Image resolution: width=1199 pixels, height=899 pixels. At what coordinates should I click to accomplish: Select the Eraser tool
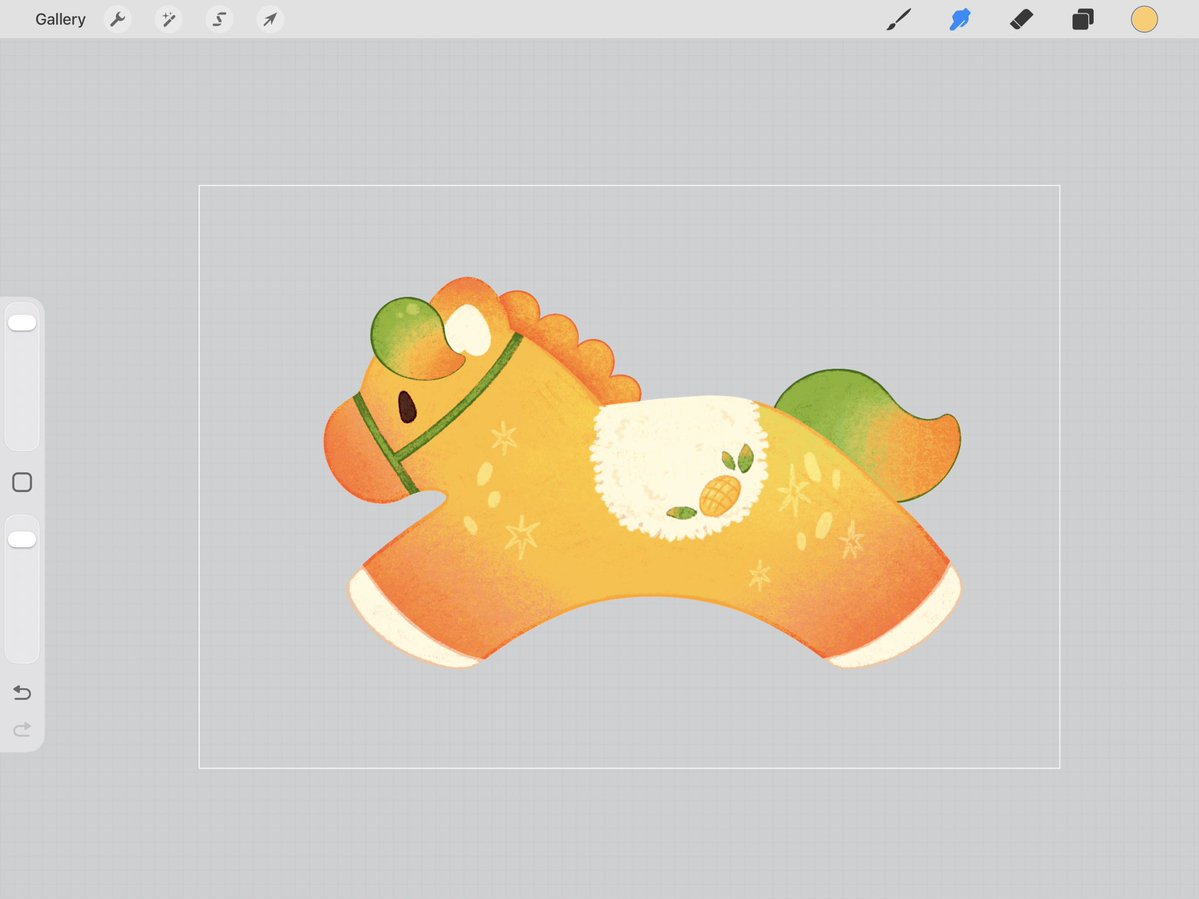click(1021, 19)
